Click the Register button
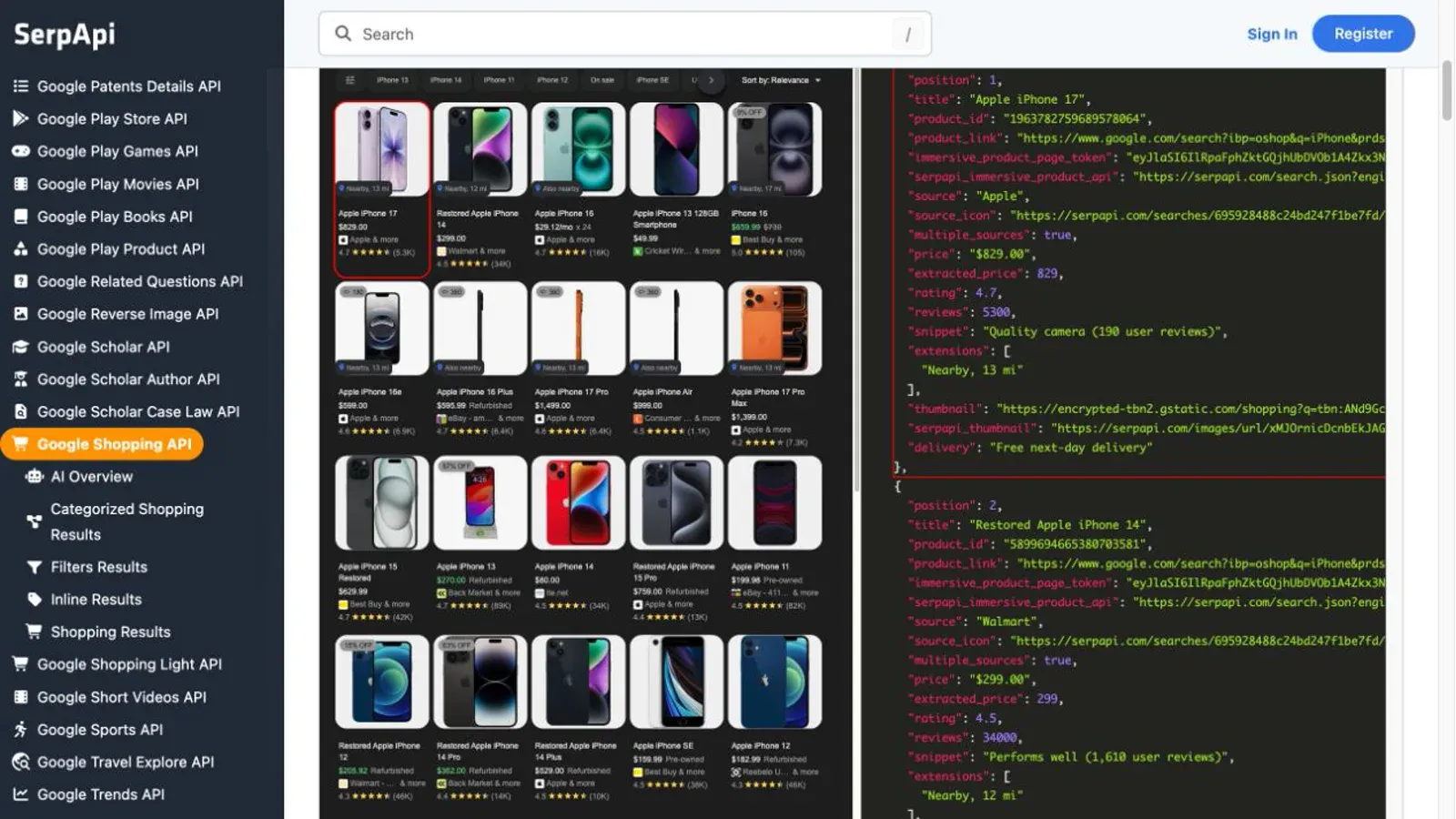This screenshot has height=819, width=1456. coord(1363,34)
